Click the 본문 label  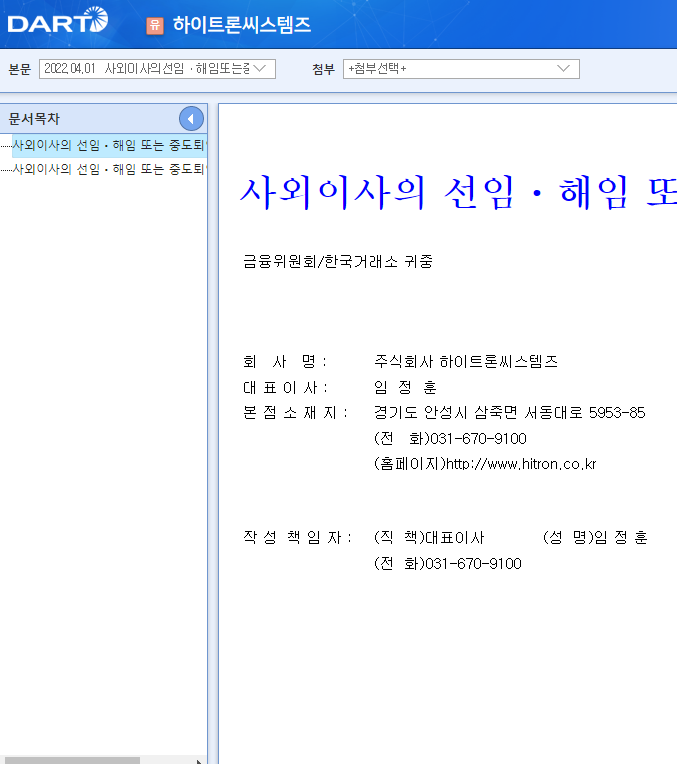click(x=19, y=69)
